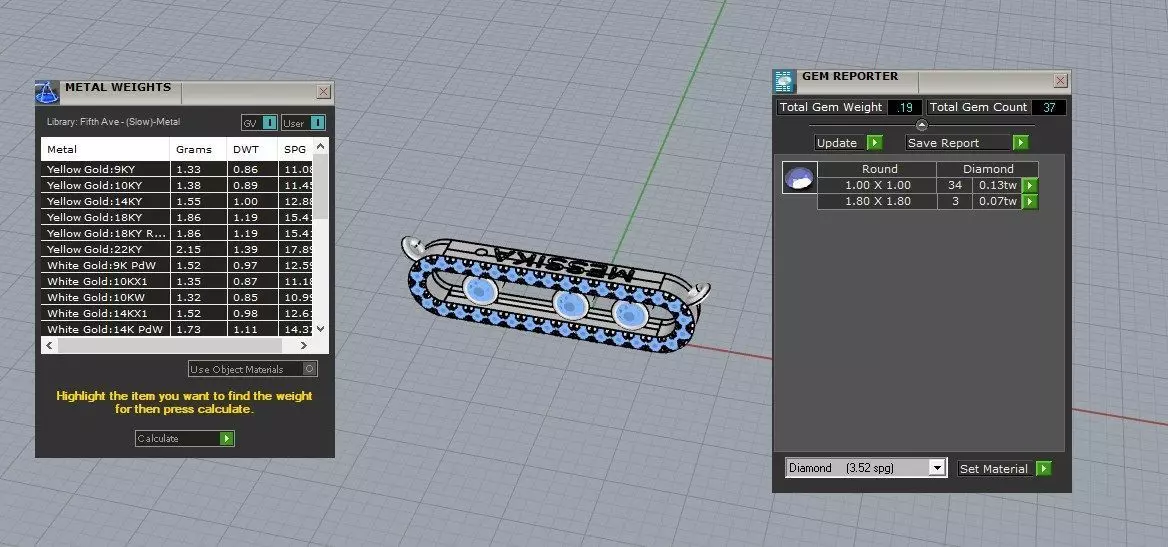The height and width of the screenshot is (547, 1168).
Task: Select the Yellow Gold:18KY row
Action: pyautogui.click(x=177, y=218)
